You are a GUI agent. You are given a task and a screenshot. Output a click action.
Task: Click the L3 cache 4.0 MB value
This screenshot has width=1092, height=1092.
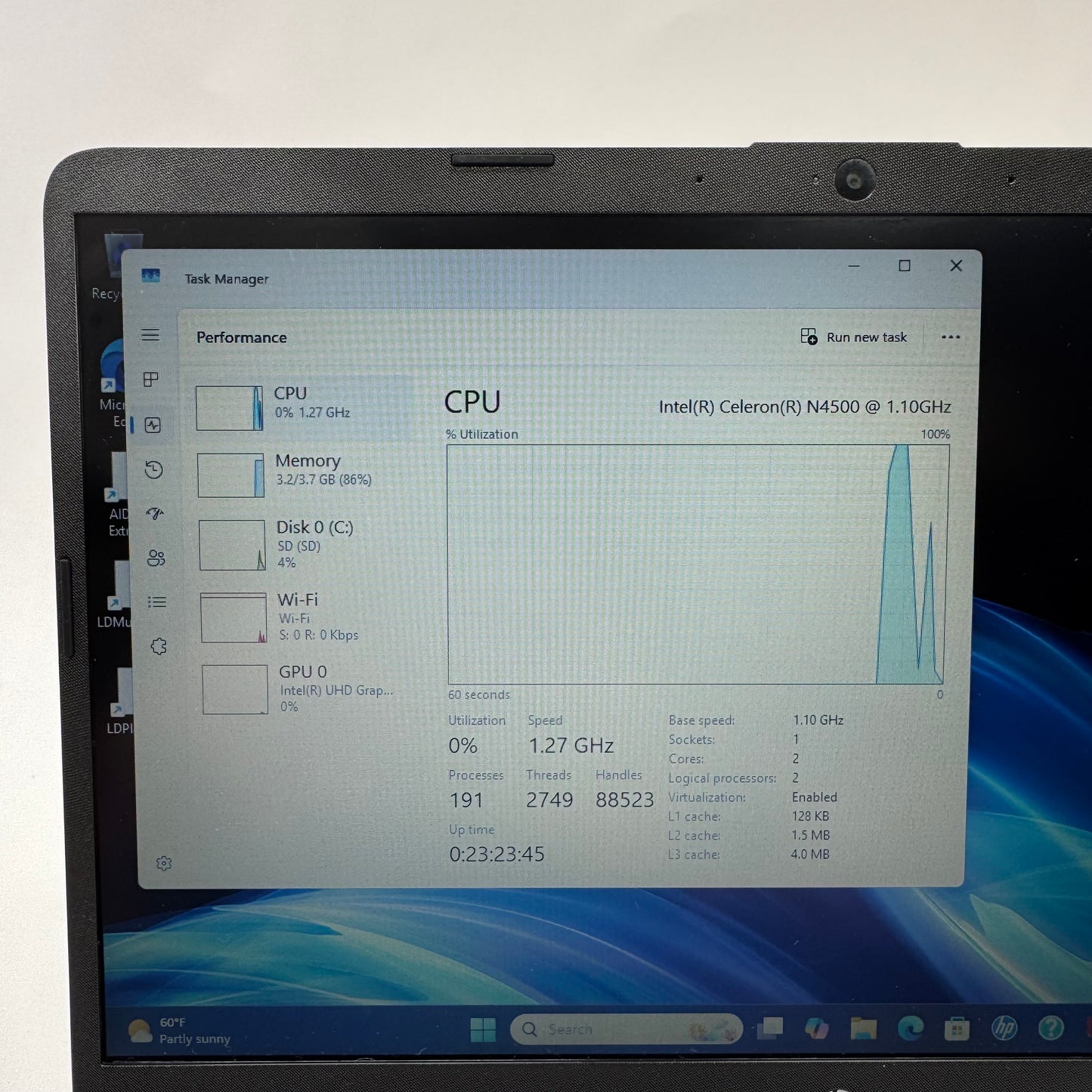(810, 854)
